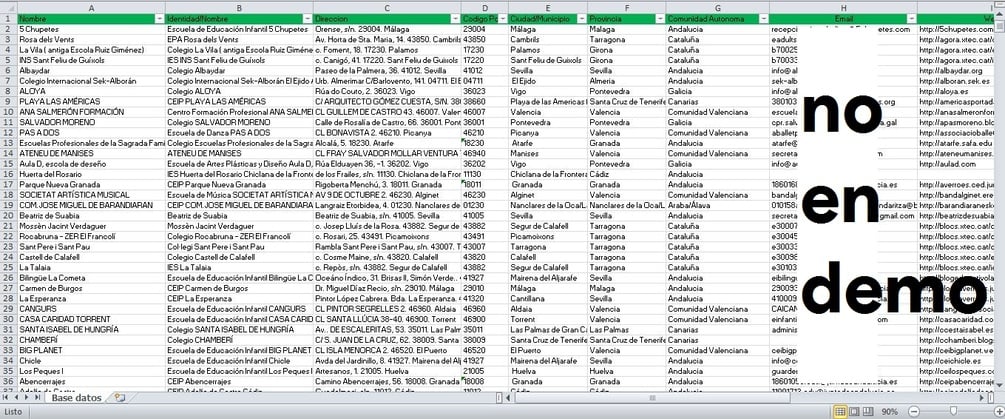Screen dimensions: 1005x419
Task: Zoom in with the plus button
Action: [999, 411]
